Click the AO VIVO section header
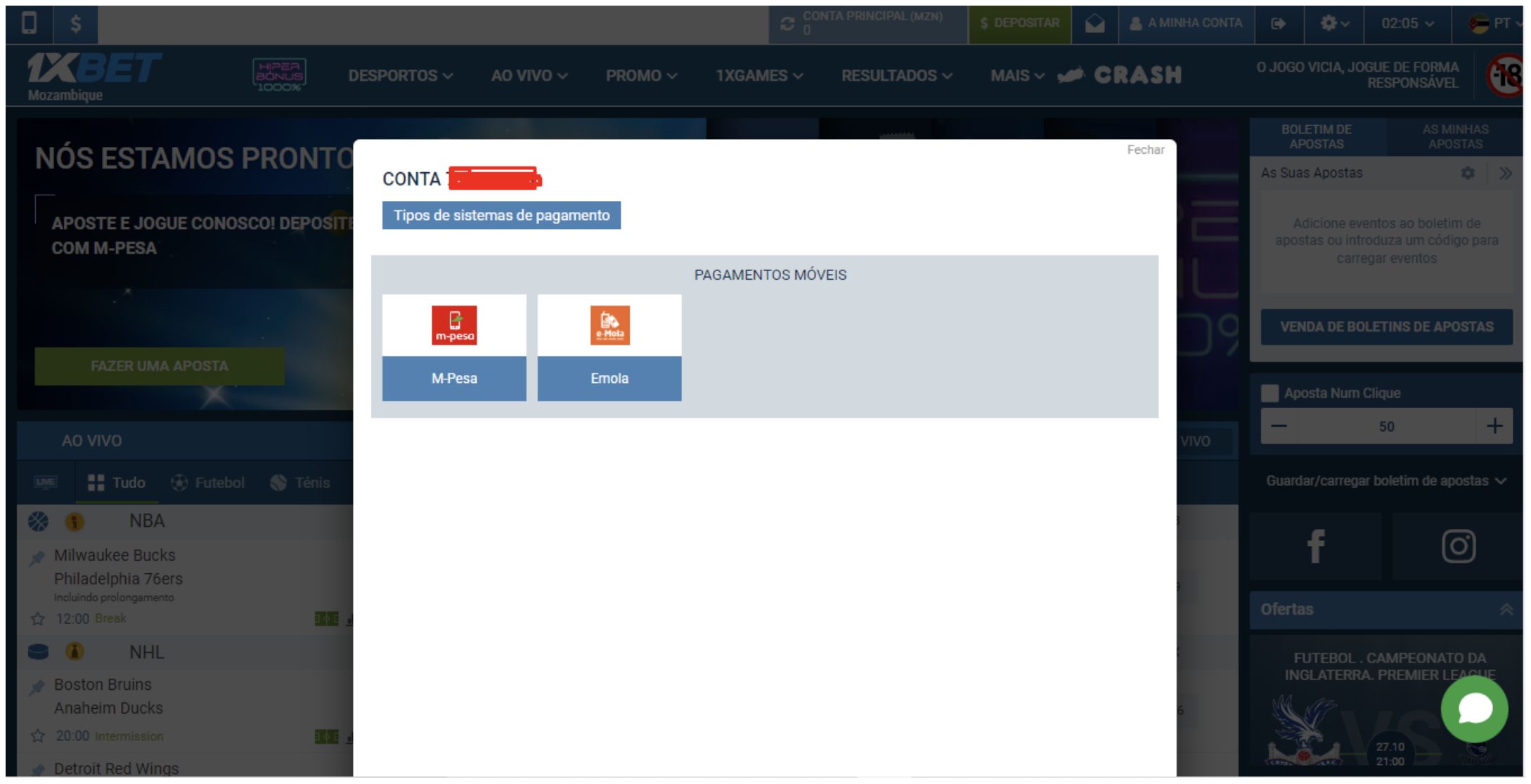1531x784 pixels. click(x=91, y=441)
